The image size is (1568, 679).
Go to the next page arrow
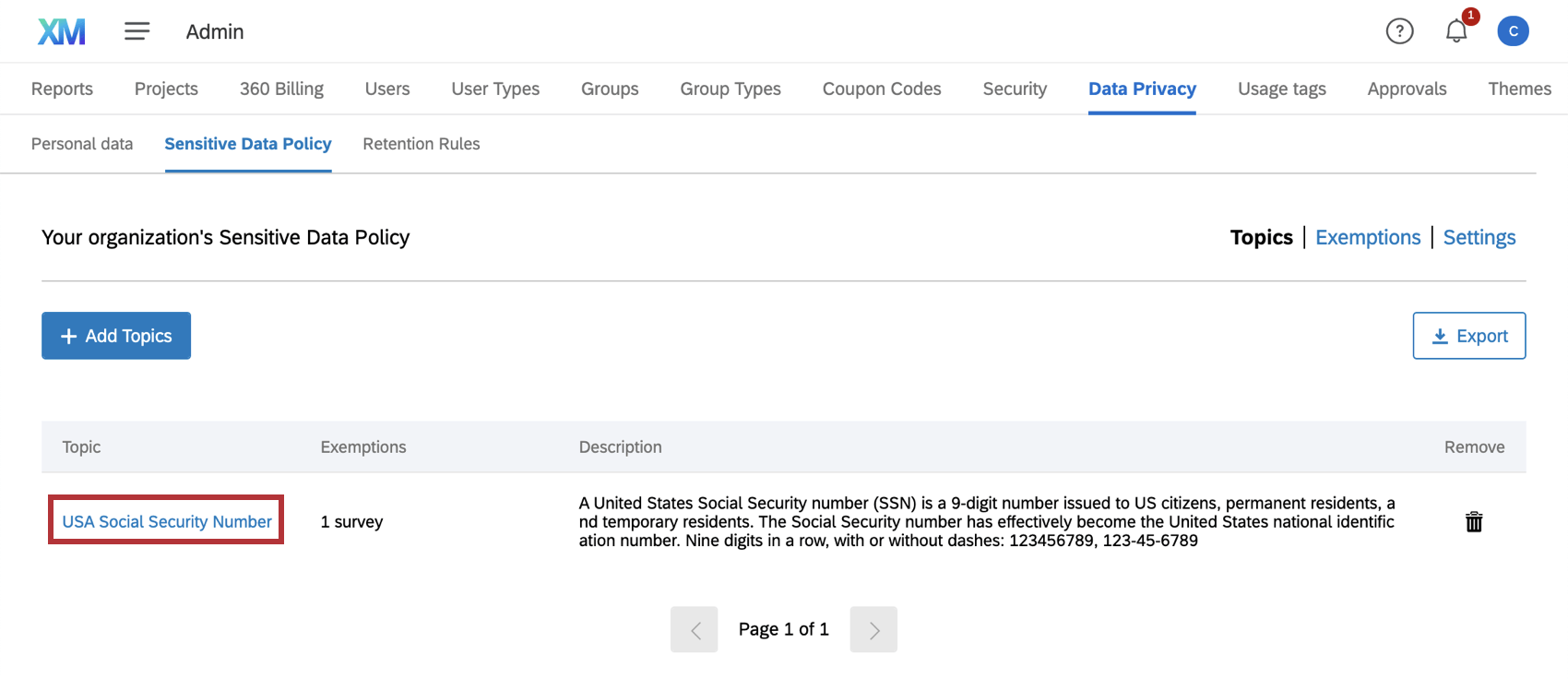tap(873, 629)
